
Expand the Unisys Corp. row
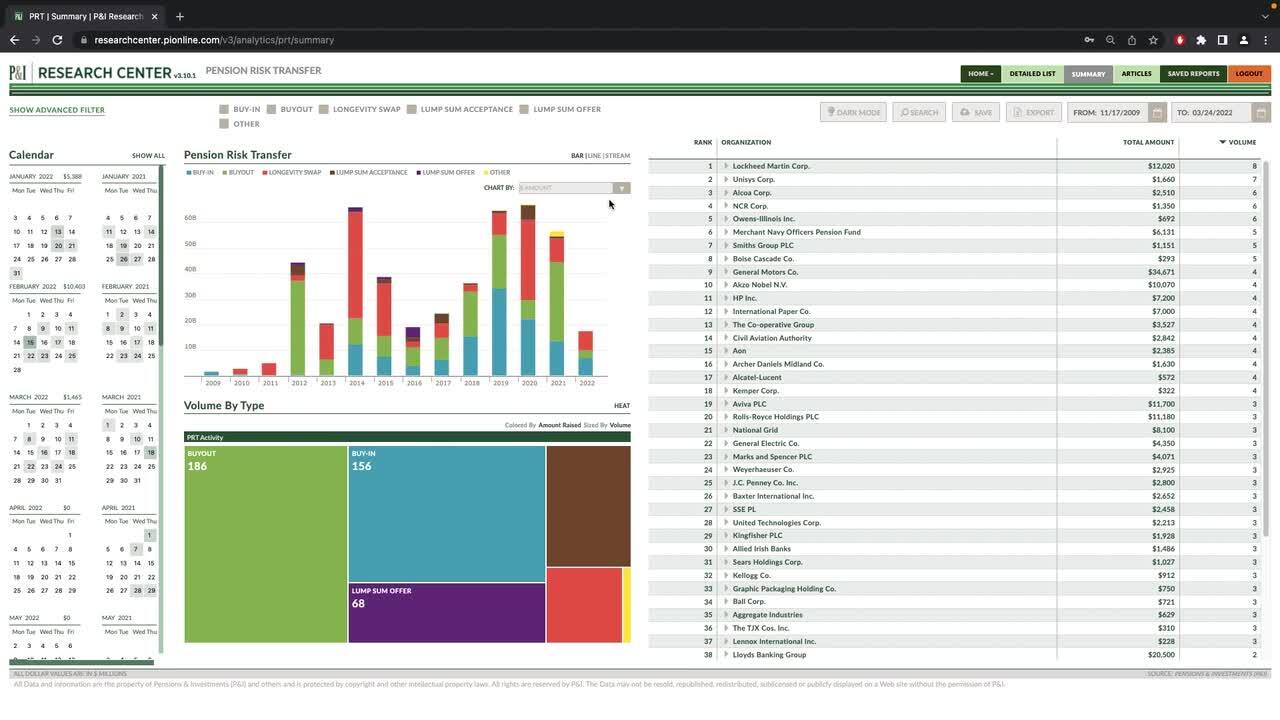click(x=726, y=179)
